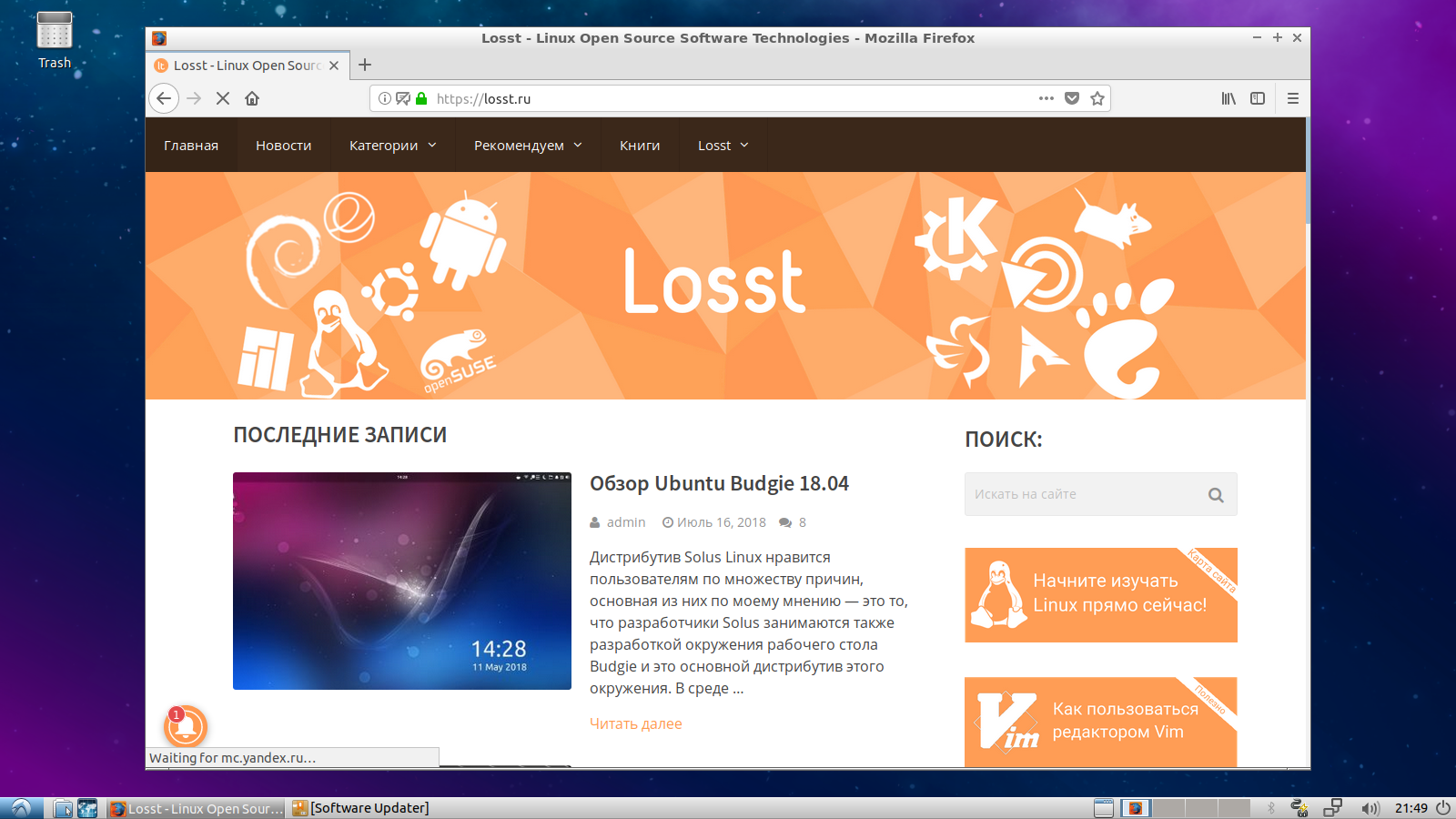Go to the Firefox Home page icon
Screen dimensions: 1456x819
pyautogui.click(x=252, y=98)
